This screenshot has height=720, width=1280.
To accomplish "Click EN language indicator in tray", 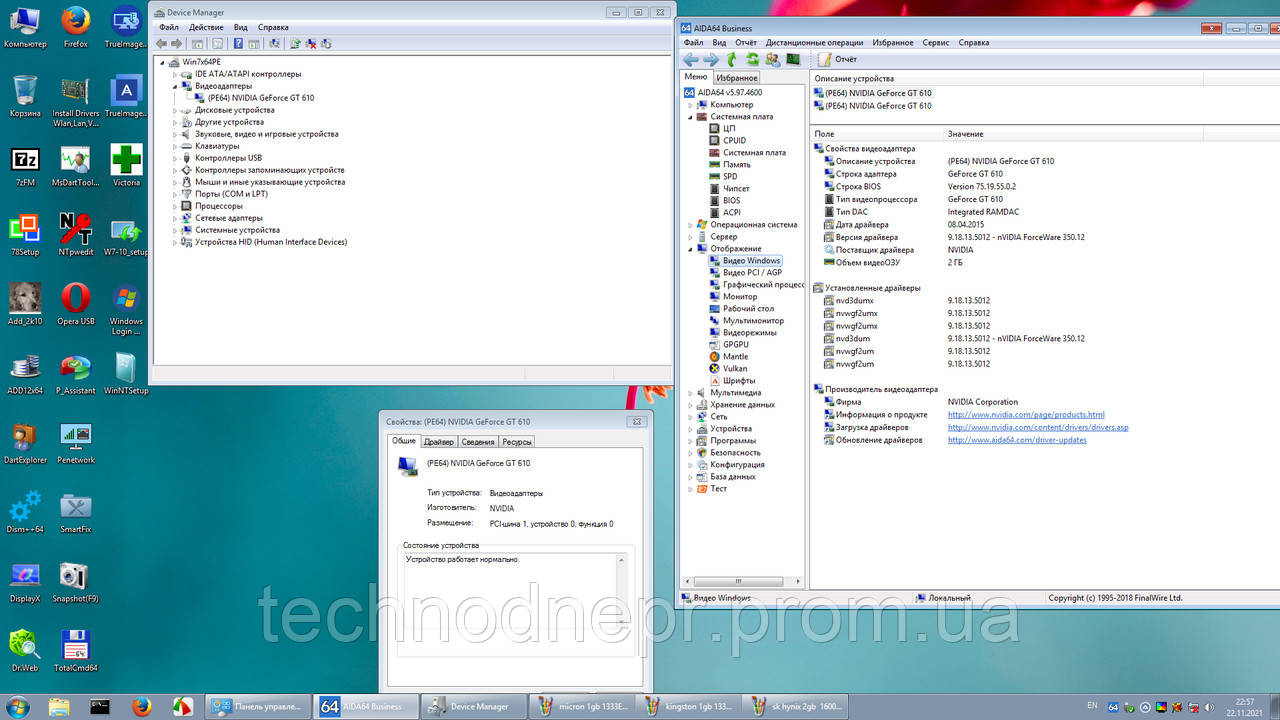I will click(1092, 706).
